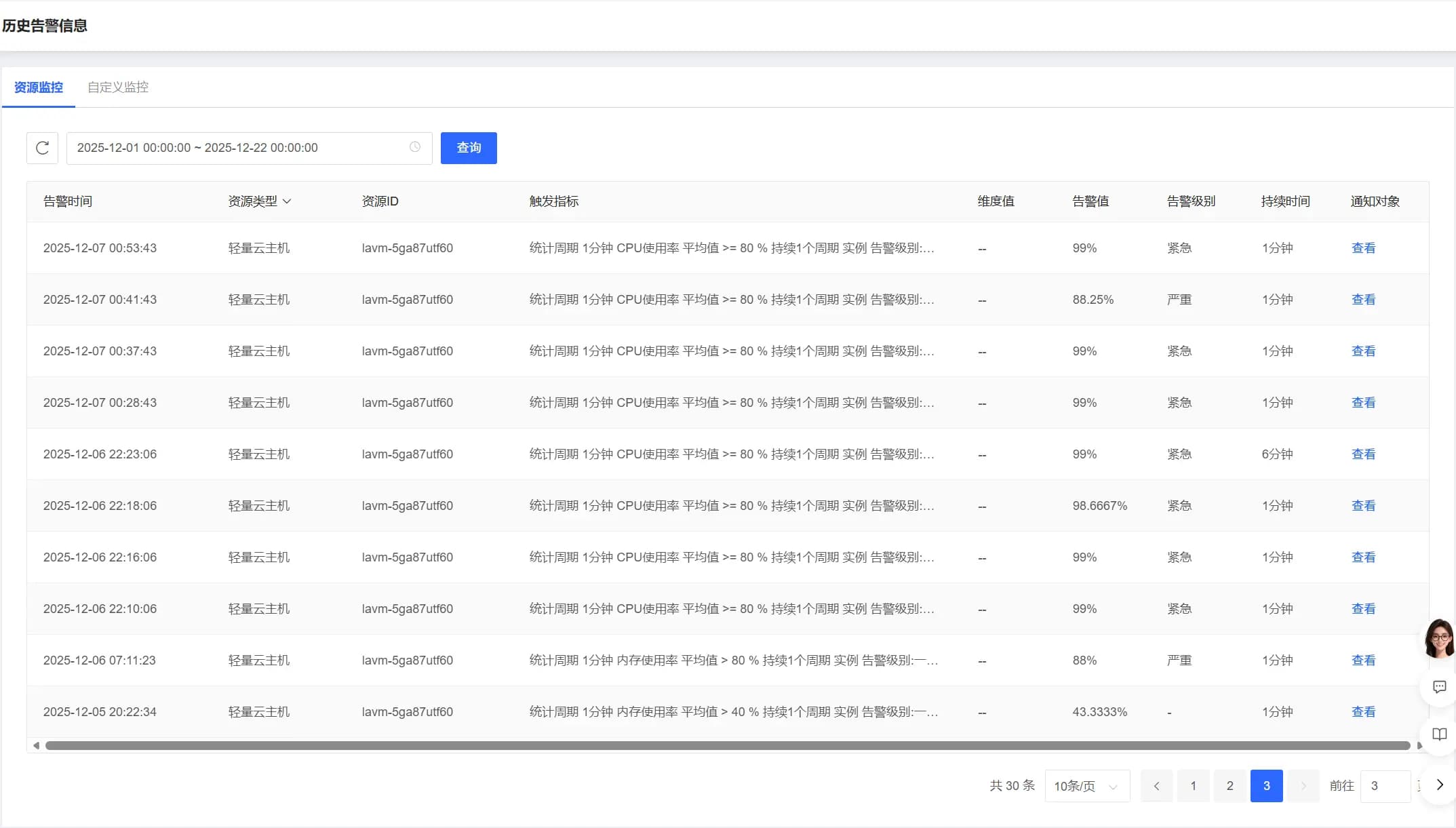Open the documentation book icon
Viewport: 1456px width, 828px height.
pos(1439,734)
